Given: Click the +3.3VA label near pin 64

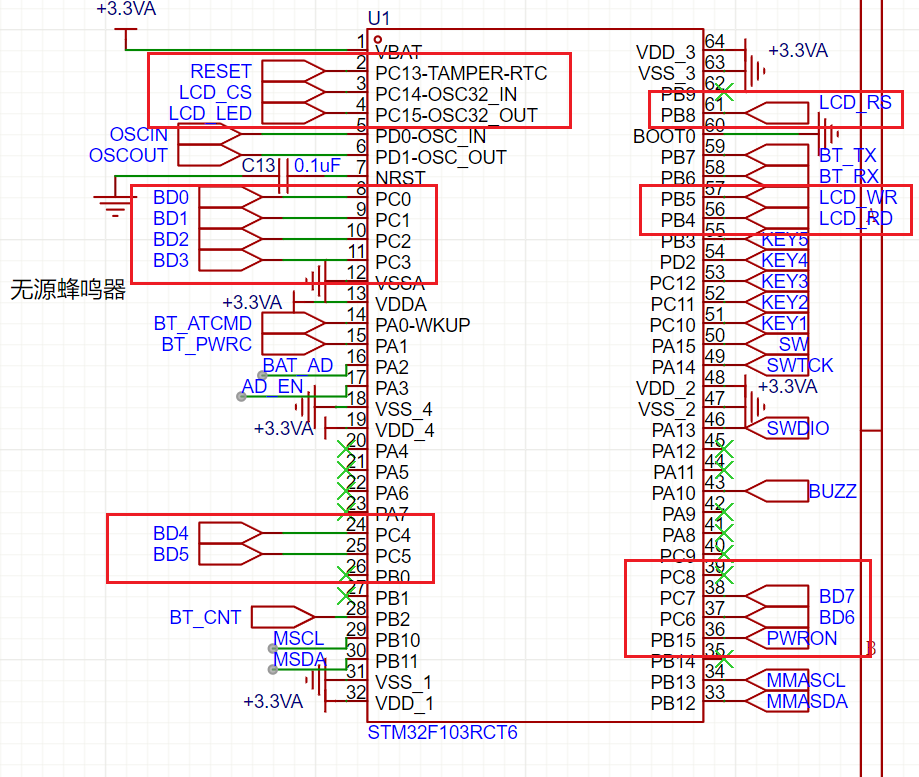Looking at the screenshot, I should coord(798,51).
